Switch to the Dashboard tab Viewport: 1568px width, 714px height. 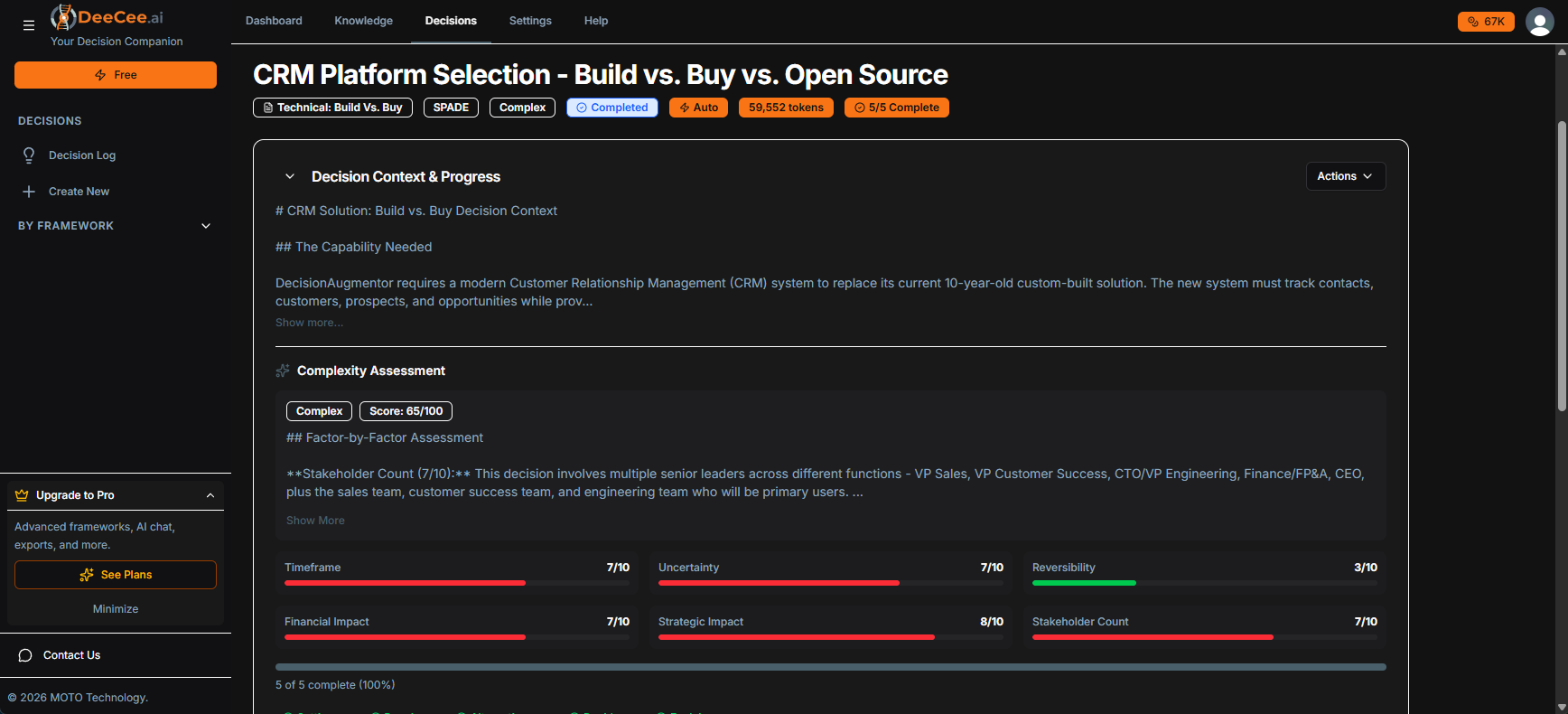pyautogui.click(x=274, y=21)
